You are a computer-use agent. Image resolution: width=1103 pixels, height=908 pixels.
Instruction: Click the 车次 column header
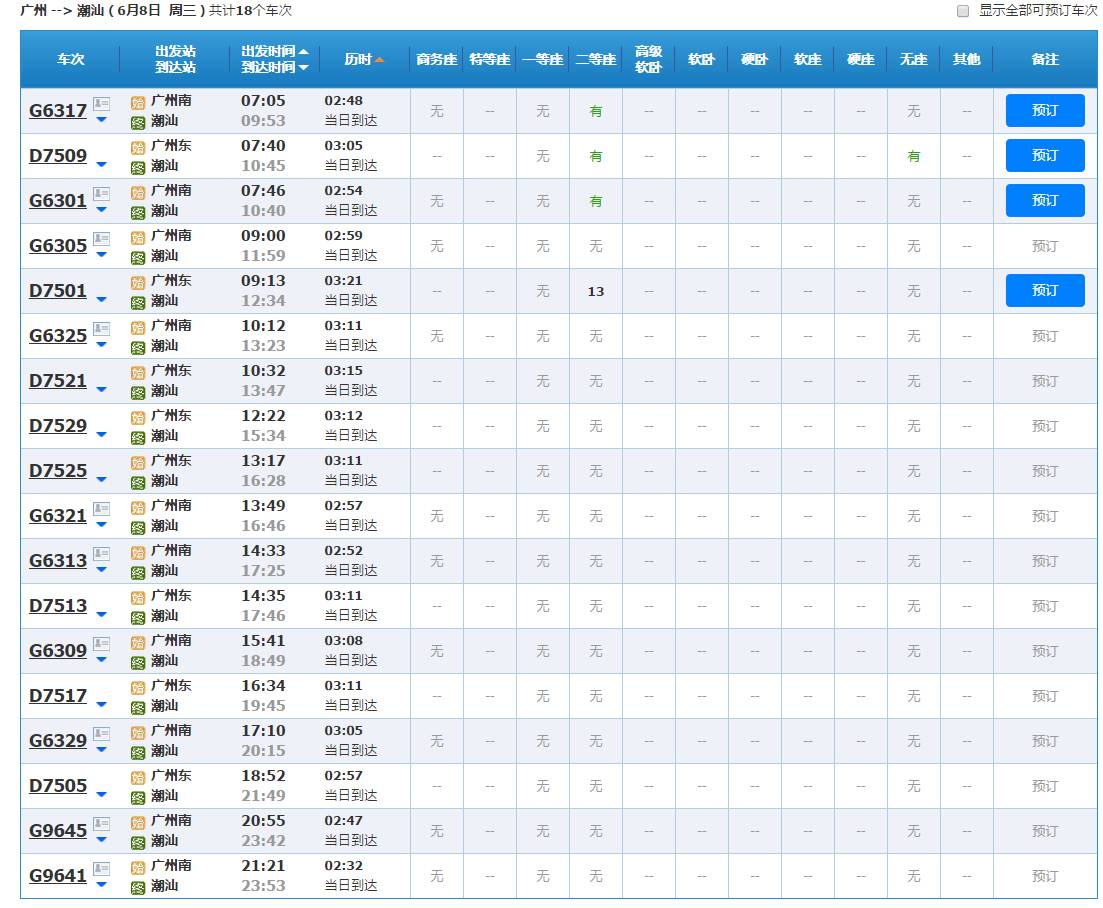tap(70, 59)
